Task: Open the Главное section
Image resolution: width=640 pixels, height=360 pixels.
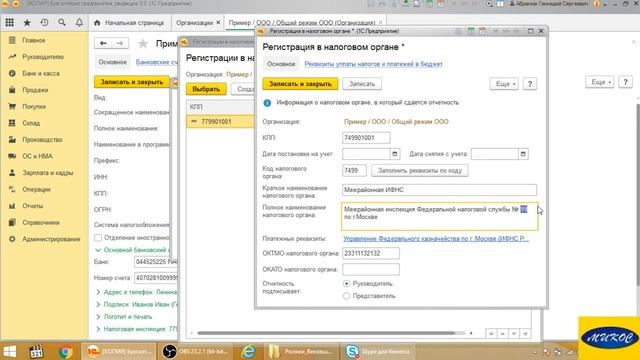Action: point(33,40)
